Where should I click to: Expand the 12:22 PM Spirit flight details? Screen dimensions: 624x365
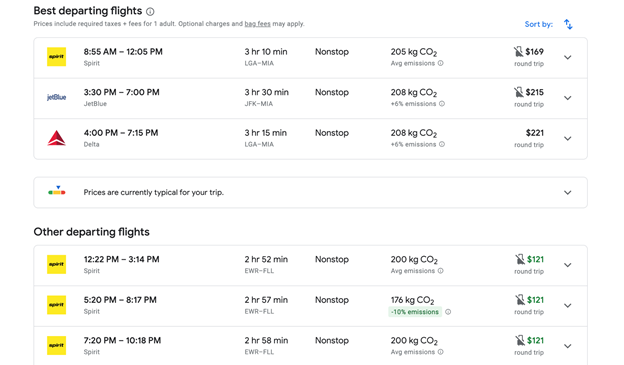[568, 265]
